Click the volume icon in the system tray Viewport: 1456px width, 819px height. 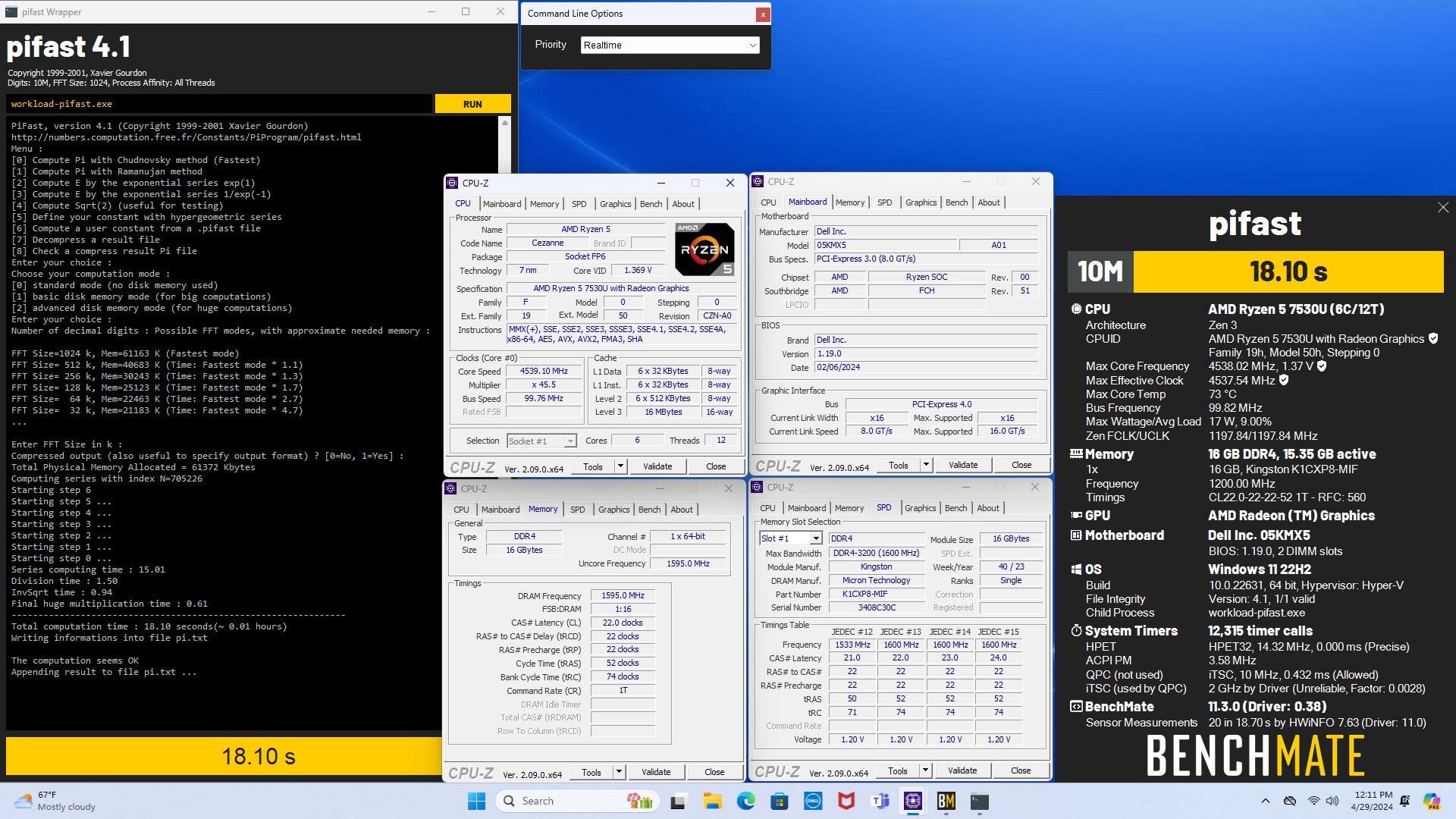tap(1332, 801)
